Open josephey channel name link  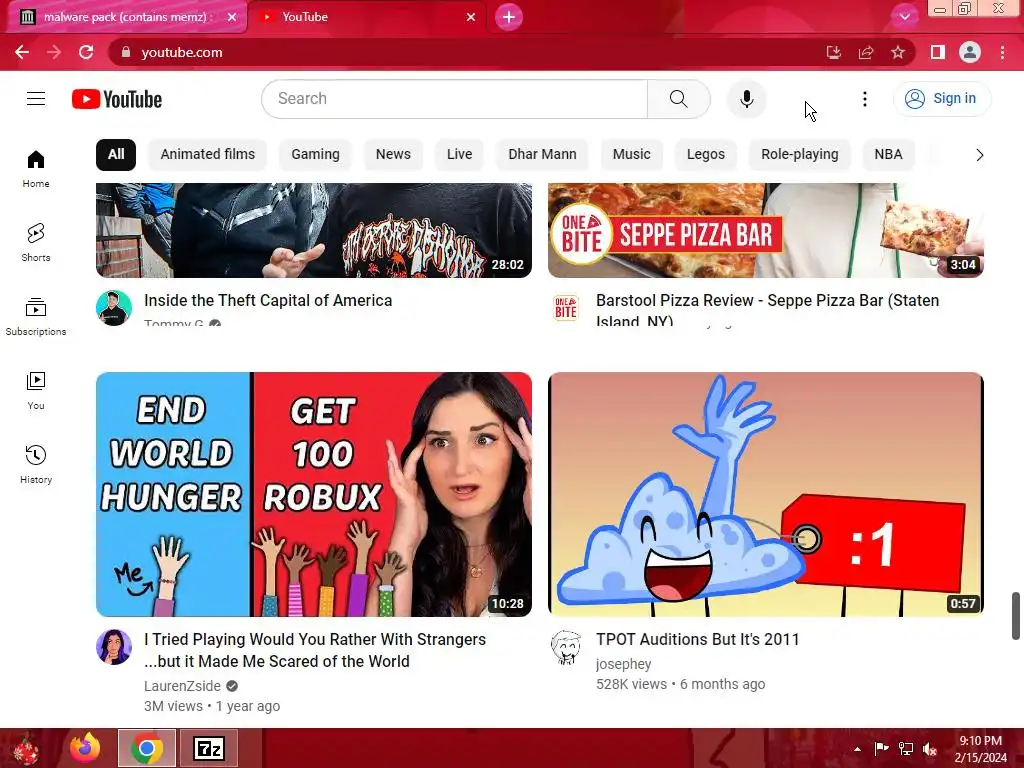(624, 664)
